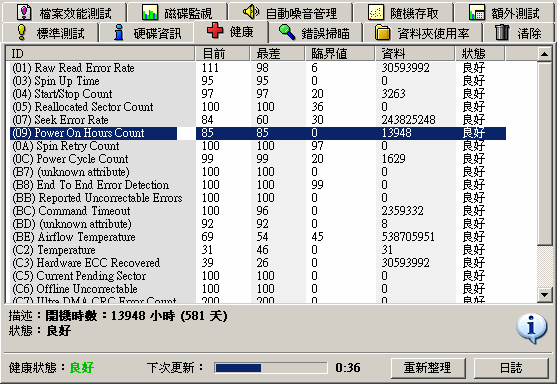The image size is (557, 384).
Task: Select the Offline Uncorrectable row
Action: [258, 289]
